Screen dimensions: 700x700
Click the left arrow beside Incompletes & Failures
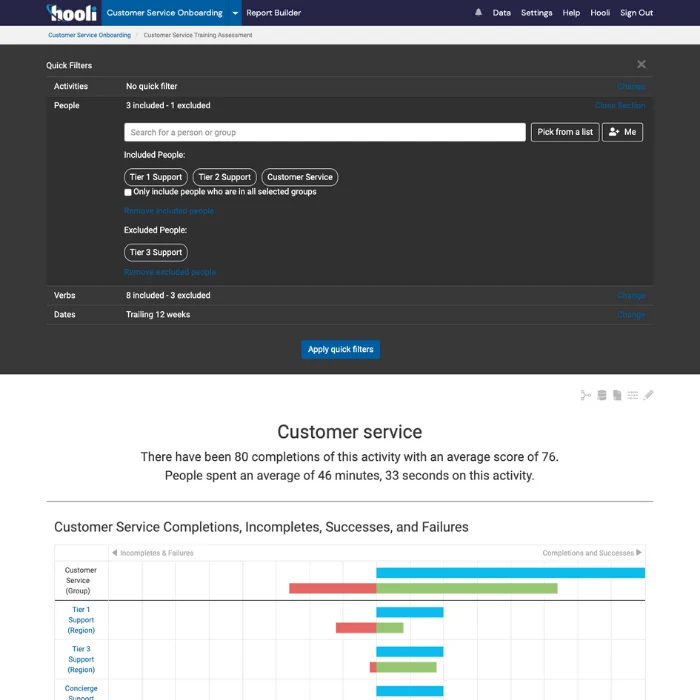[115, 553]
